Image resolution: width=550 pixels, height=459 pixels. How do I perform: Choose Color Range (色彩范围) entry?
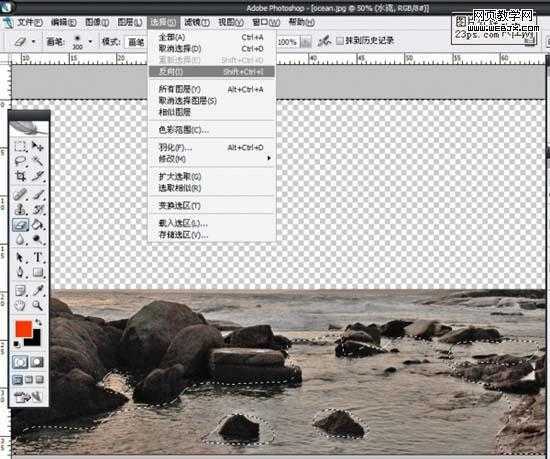pos(212,130)
